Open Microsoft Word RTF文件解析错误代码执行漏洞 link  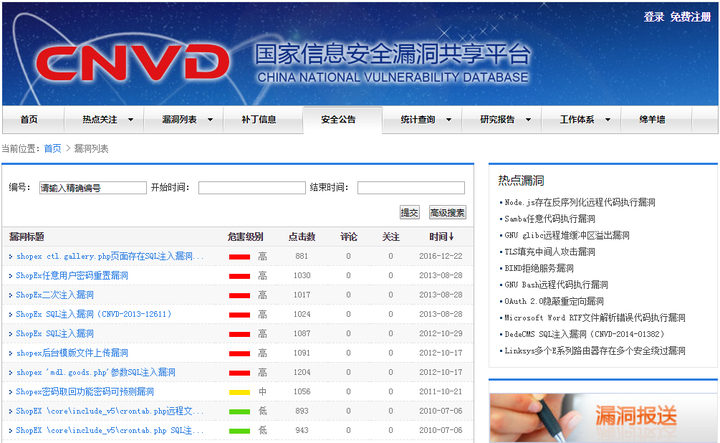pos(595,318)
